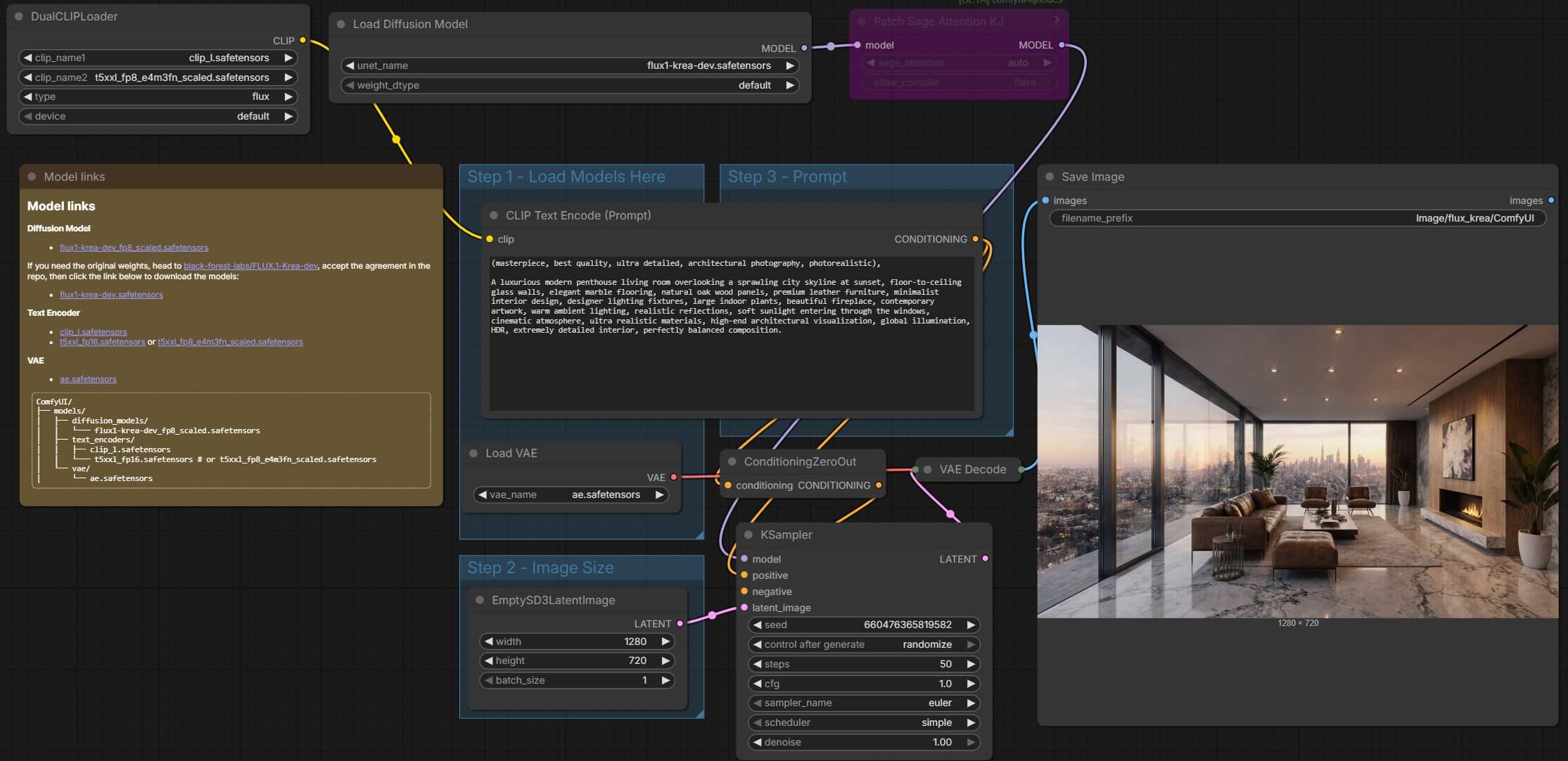This screenshot has height=761, width=1568.
Task: Click next arrow for clip_name1
Action: click(288, 58)
